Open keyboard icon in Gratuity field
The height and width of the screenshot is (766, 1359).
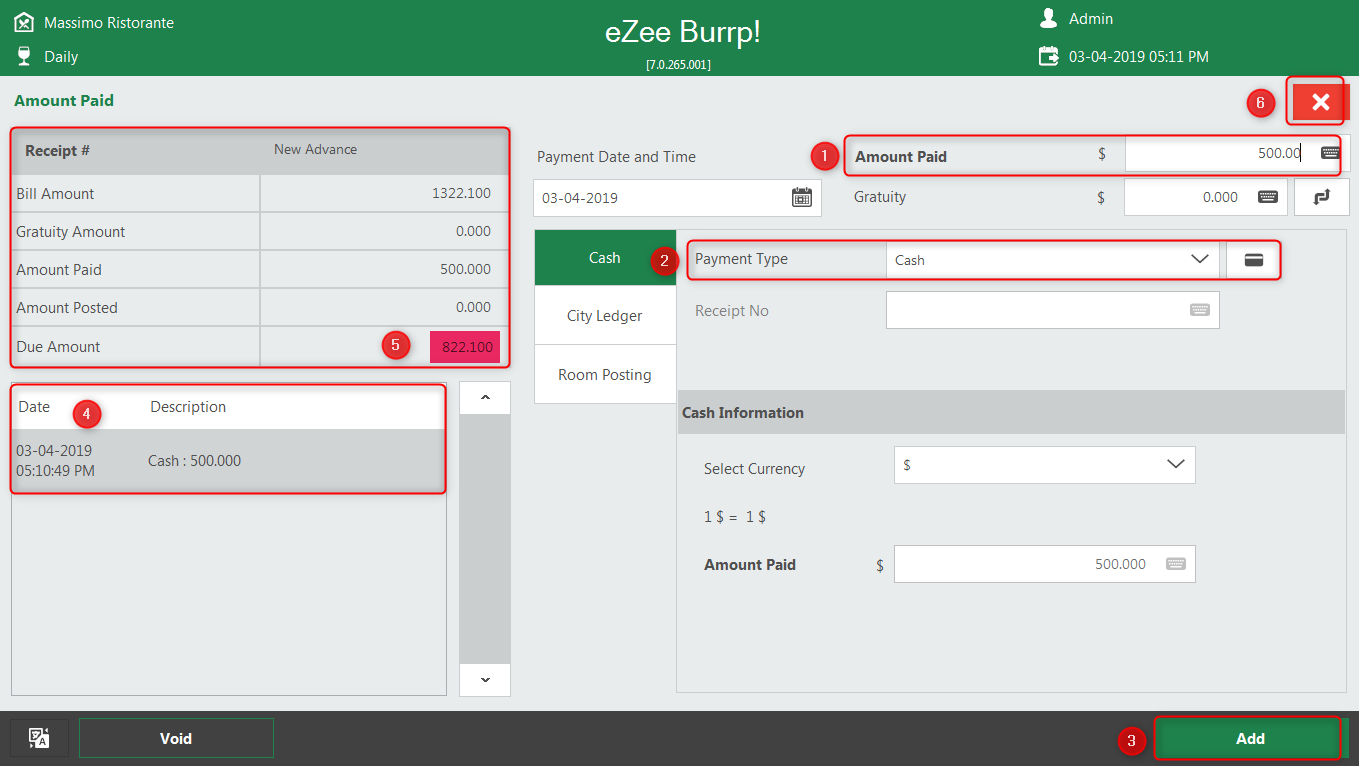click(x=1267, y=197)
